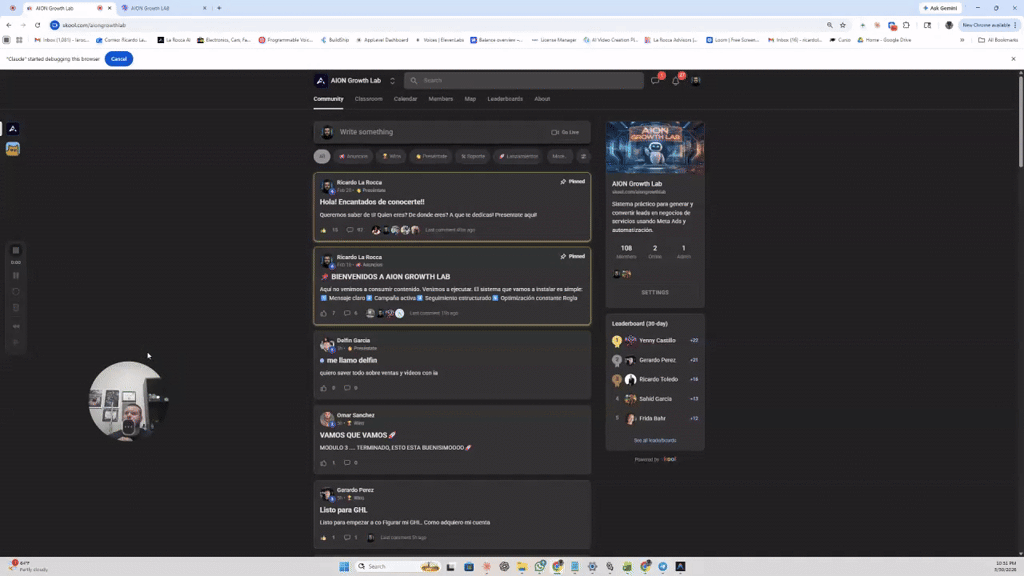Select the Community tab

coord(328,99)
